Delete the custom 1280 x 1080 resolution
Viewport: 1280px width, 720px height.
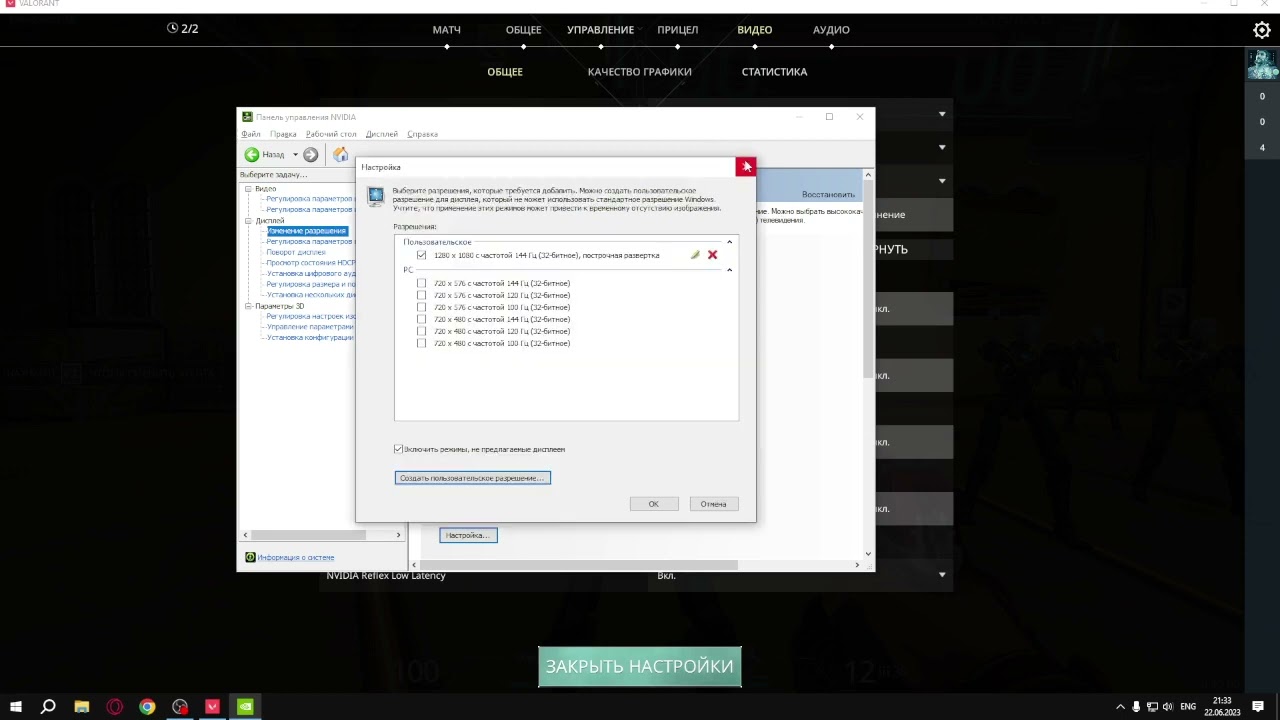712,255
